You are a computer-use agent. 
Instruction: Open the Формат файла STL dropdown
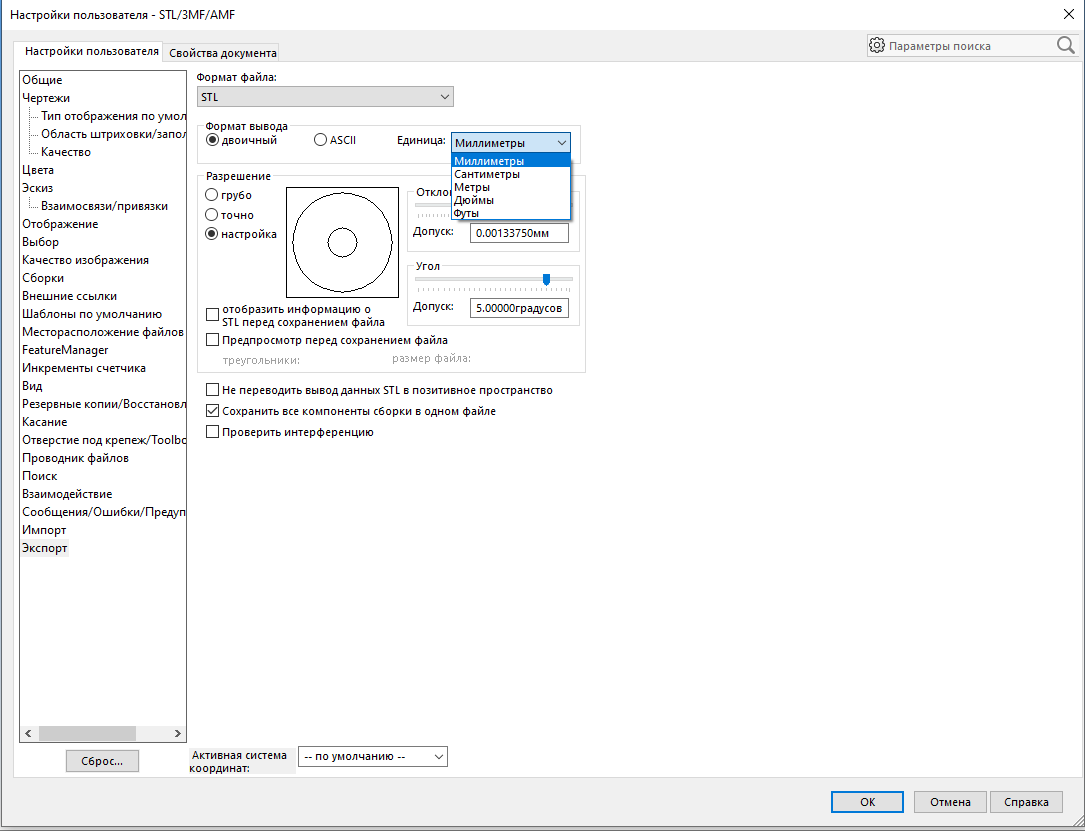coord(325,97)
